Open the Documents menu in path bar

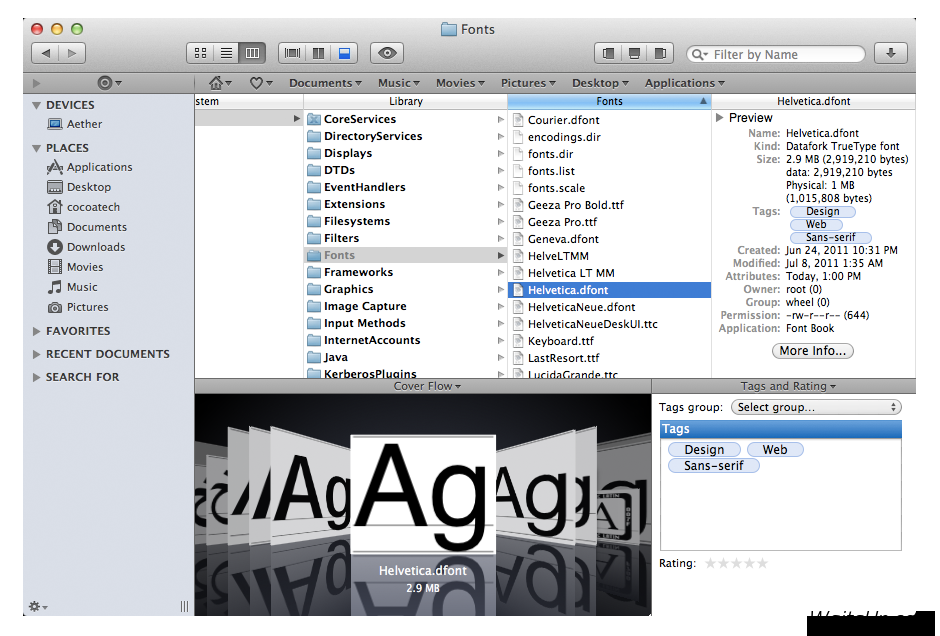tap(326, 83)
